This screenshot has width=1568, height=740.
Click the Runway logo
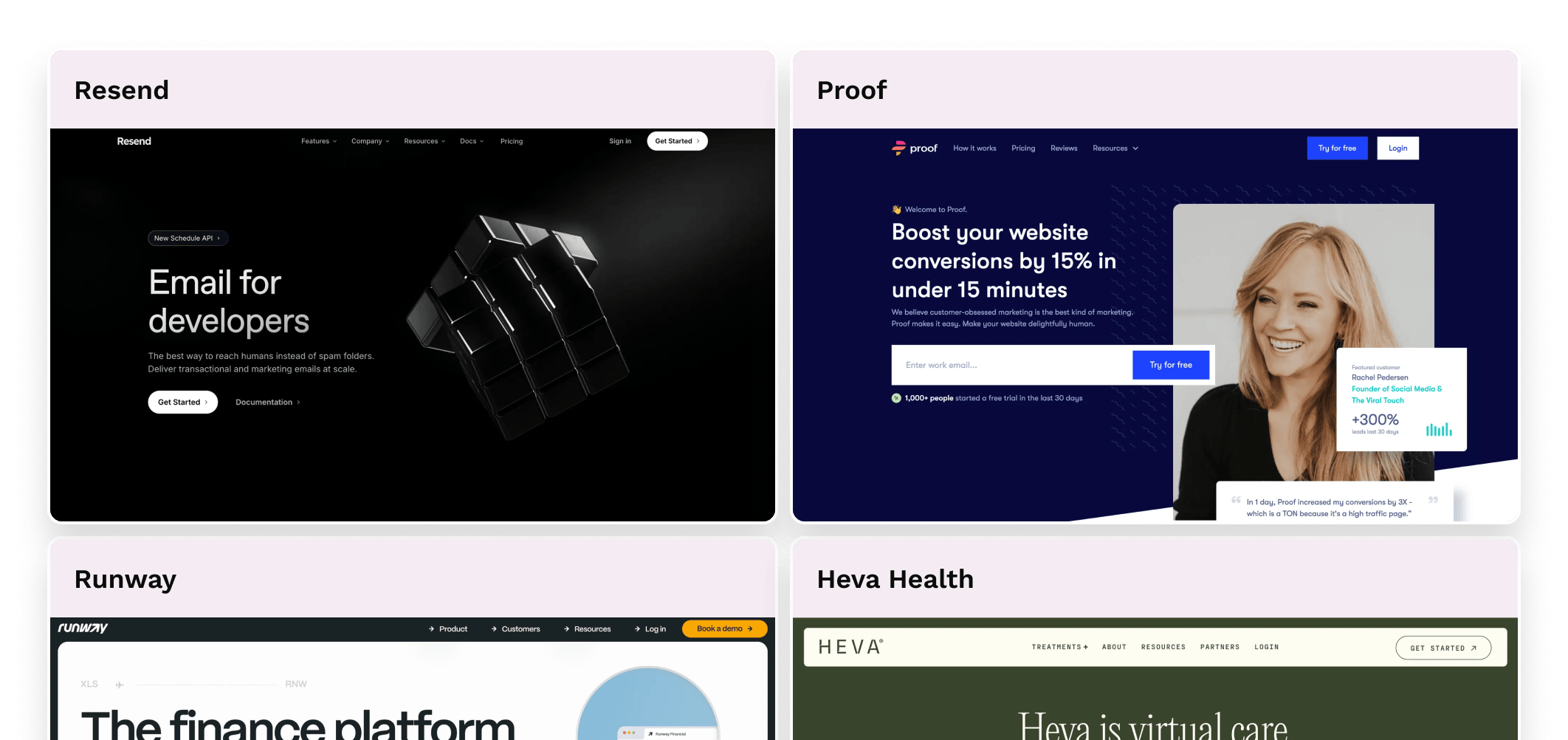[83, 628]
